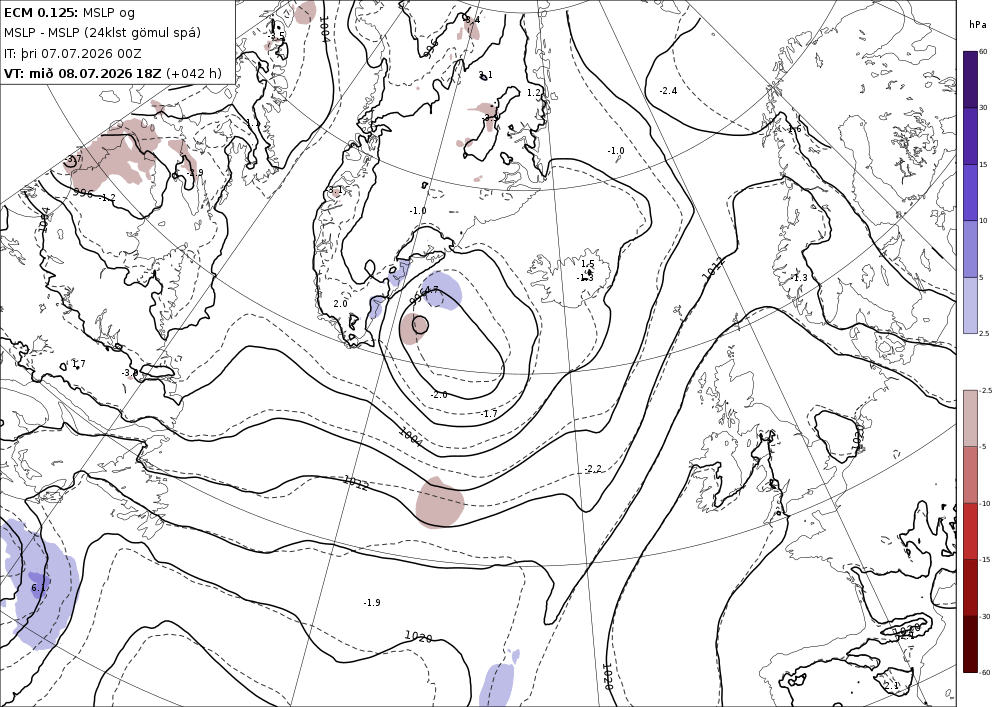Click the light lavender 2.5–5 hPa legend swatch

(x=970, y=305)
